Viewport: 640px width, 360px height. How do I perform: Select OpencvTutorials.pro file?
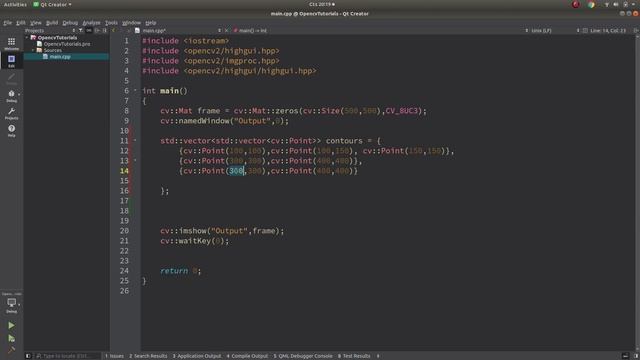click(x=67, y=44)
